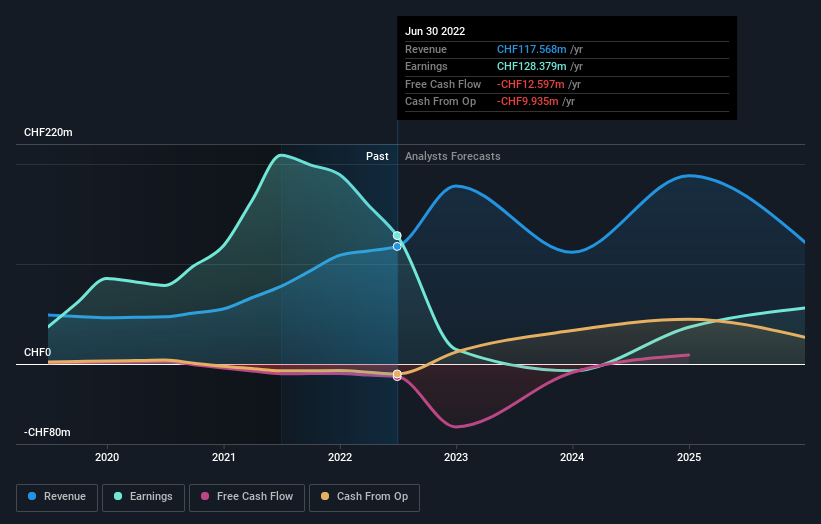Click the CHF128.379m earnings value
The image size is (821, 524).
point(531,66)
